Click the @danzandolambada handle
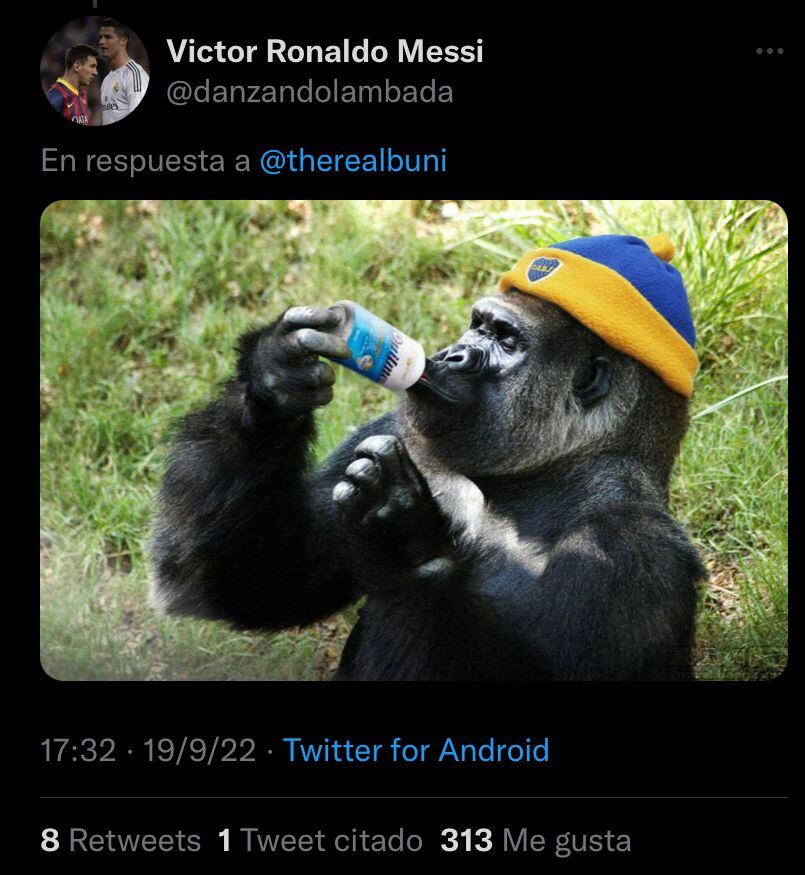This screenshot has height=875, width=805. click(x=309, y=92)
